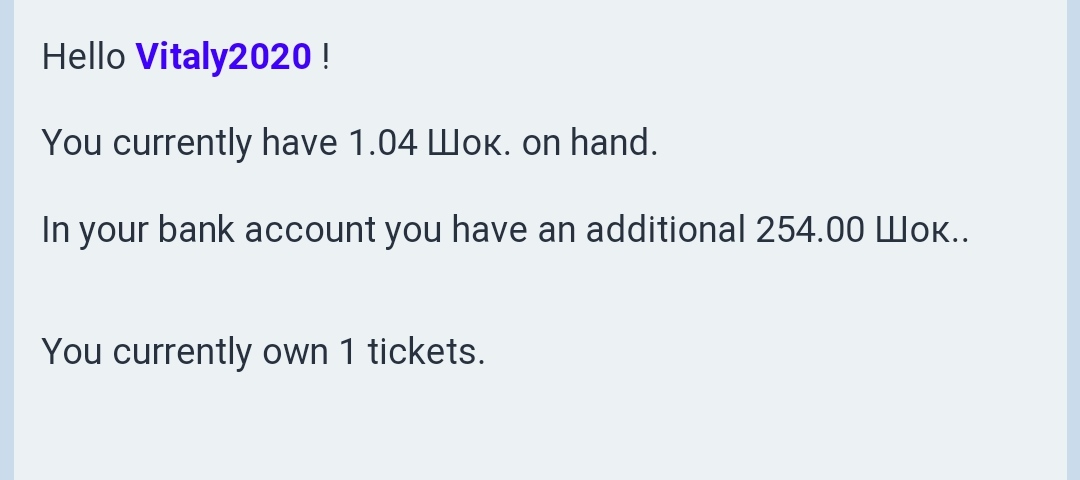Viewport: 1080px width, 480px height.
Task: Click the ticket count number 1
Action: [x=348, y=351]
